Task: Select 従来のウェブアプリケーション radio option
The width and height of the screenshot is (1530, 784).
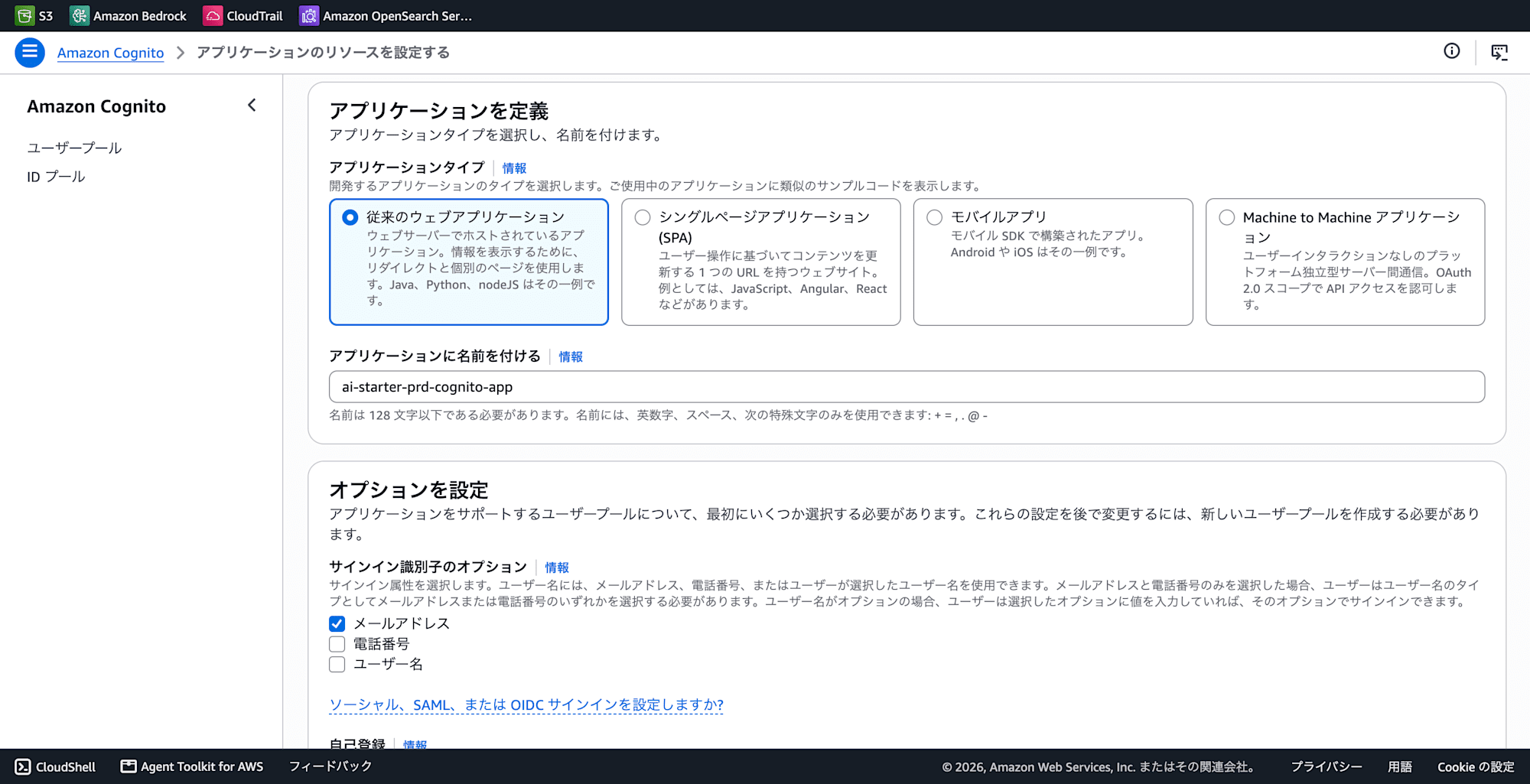Action: coord(350,217)
